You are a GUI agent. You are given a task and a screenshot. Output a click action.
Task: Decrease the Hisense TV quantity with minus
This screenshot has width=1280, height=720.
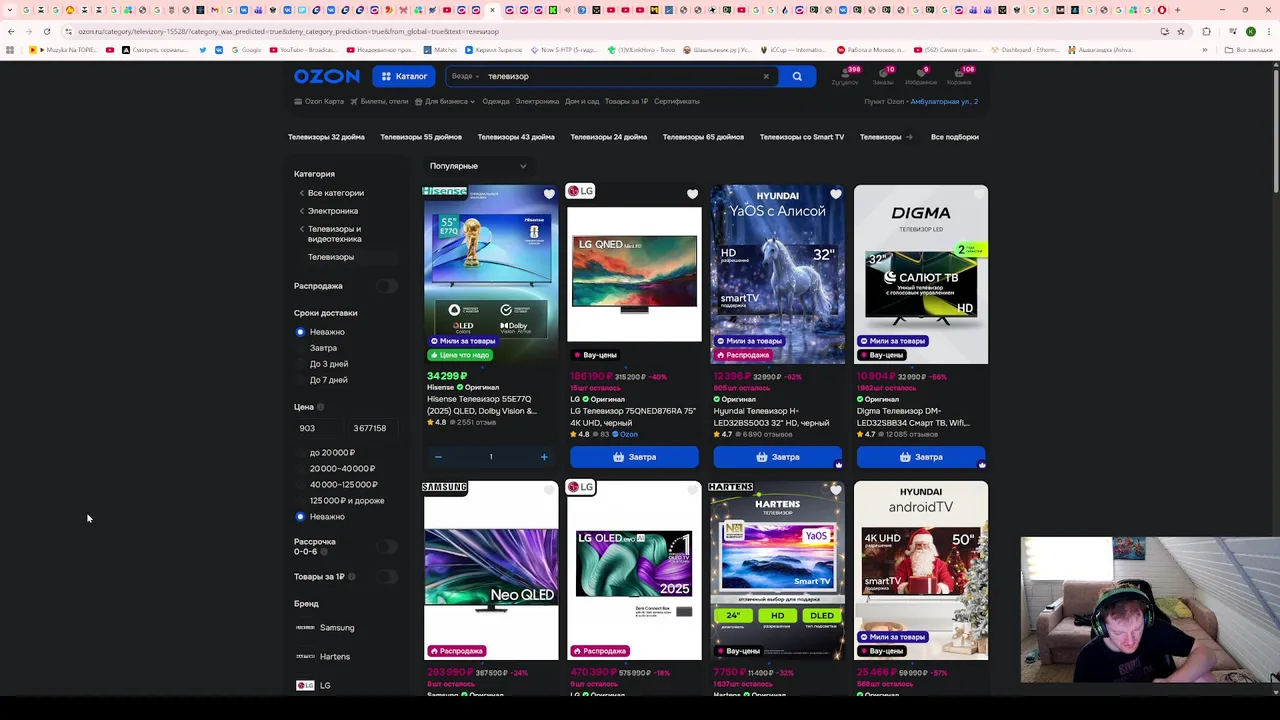pos(438,457)
